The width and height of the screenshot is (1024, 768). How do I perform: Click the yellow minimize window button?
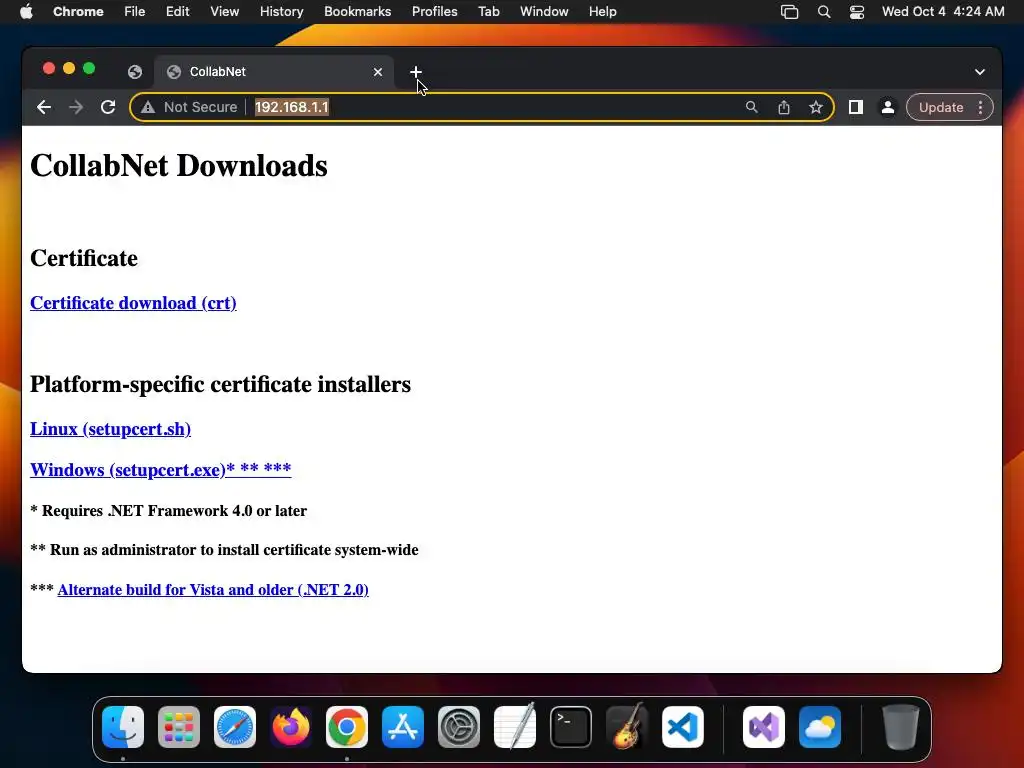tap(69, 69)
